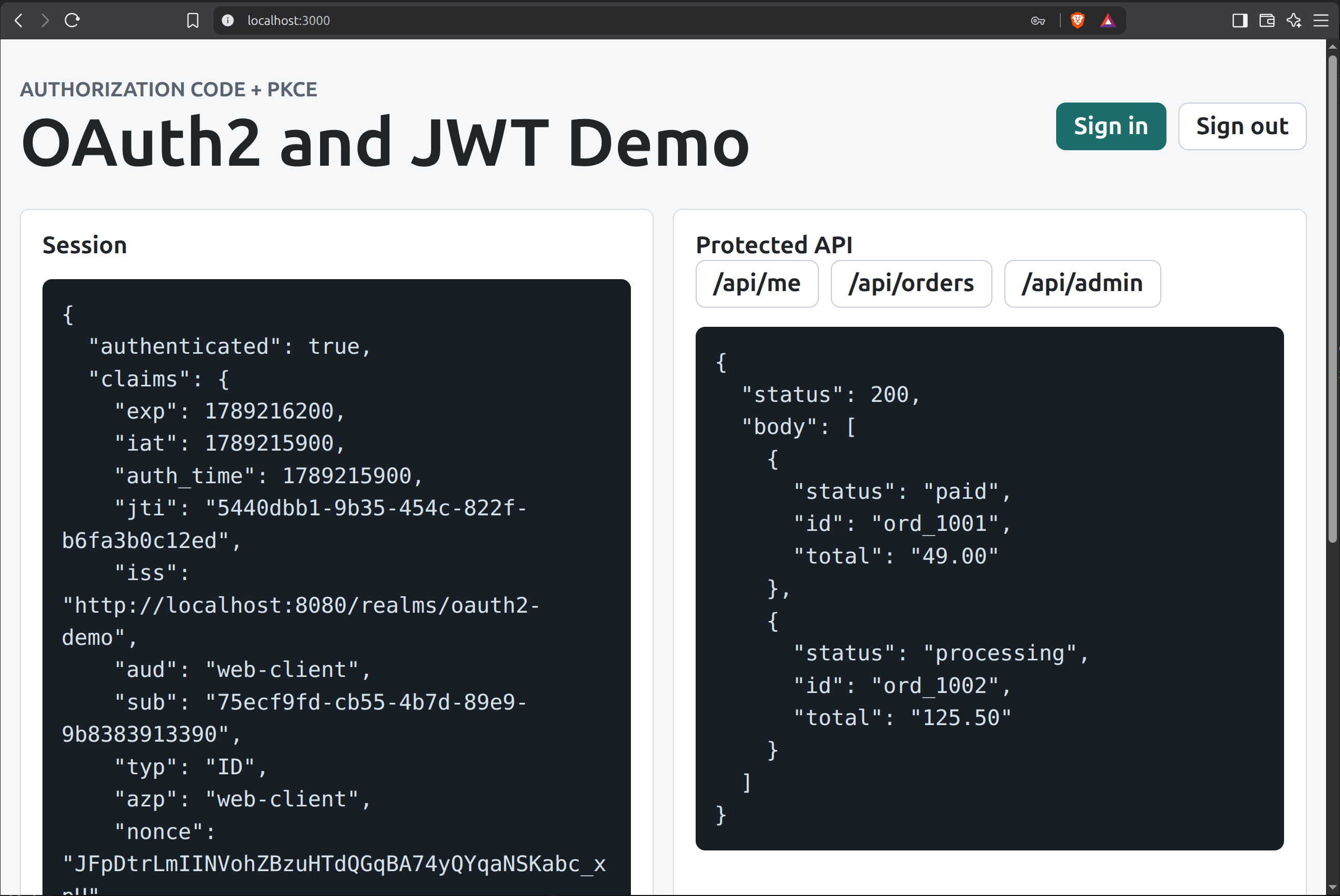This screenshot has height=896, width=1340.
Task: Click the "id": "ord_1001" line
Action: click(902, 524)
